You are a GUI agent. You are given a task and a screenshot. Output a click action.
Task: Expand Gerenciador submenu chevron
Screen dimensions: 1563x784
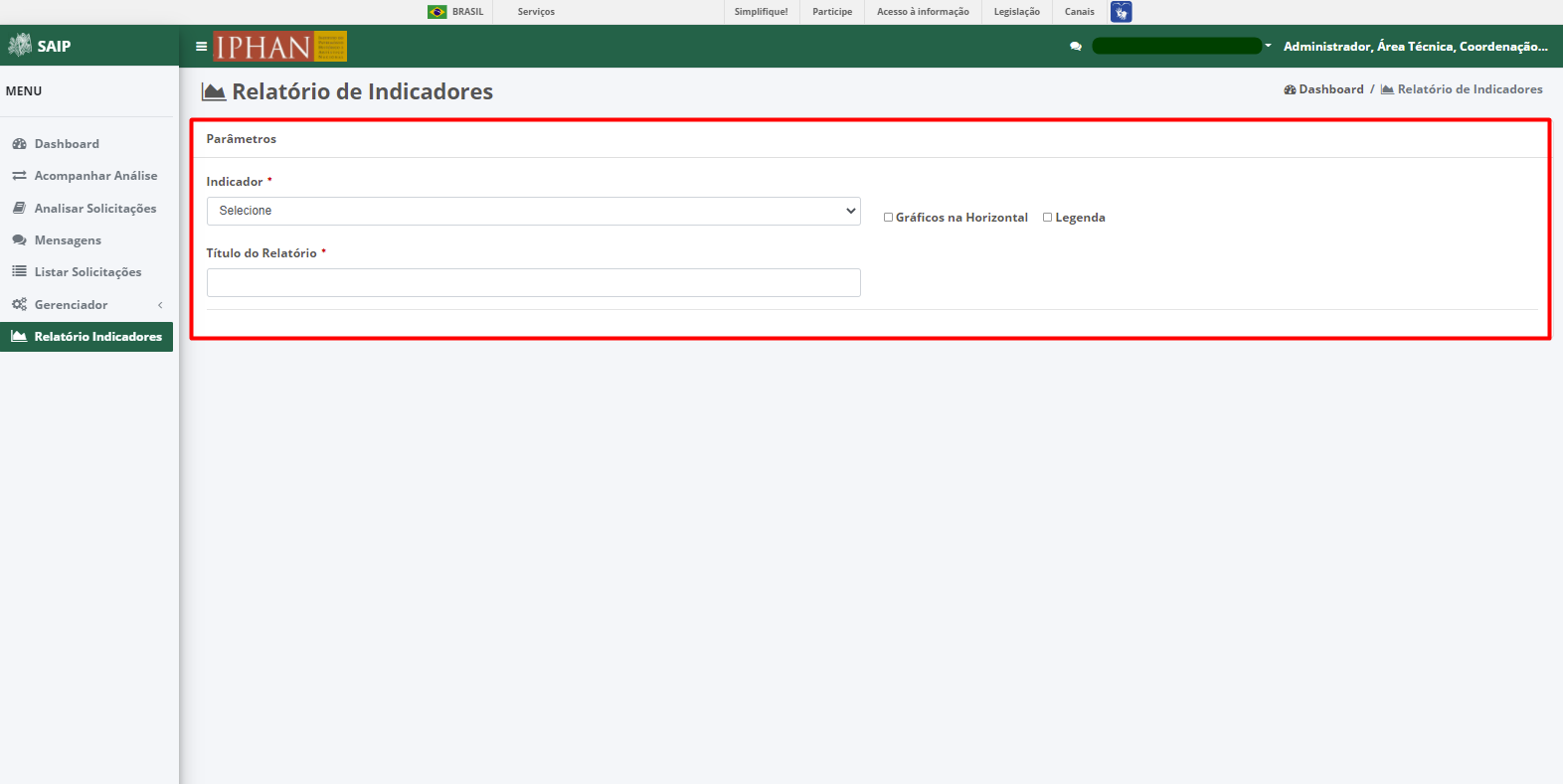[160, 305]
